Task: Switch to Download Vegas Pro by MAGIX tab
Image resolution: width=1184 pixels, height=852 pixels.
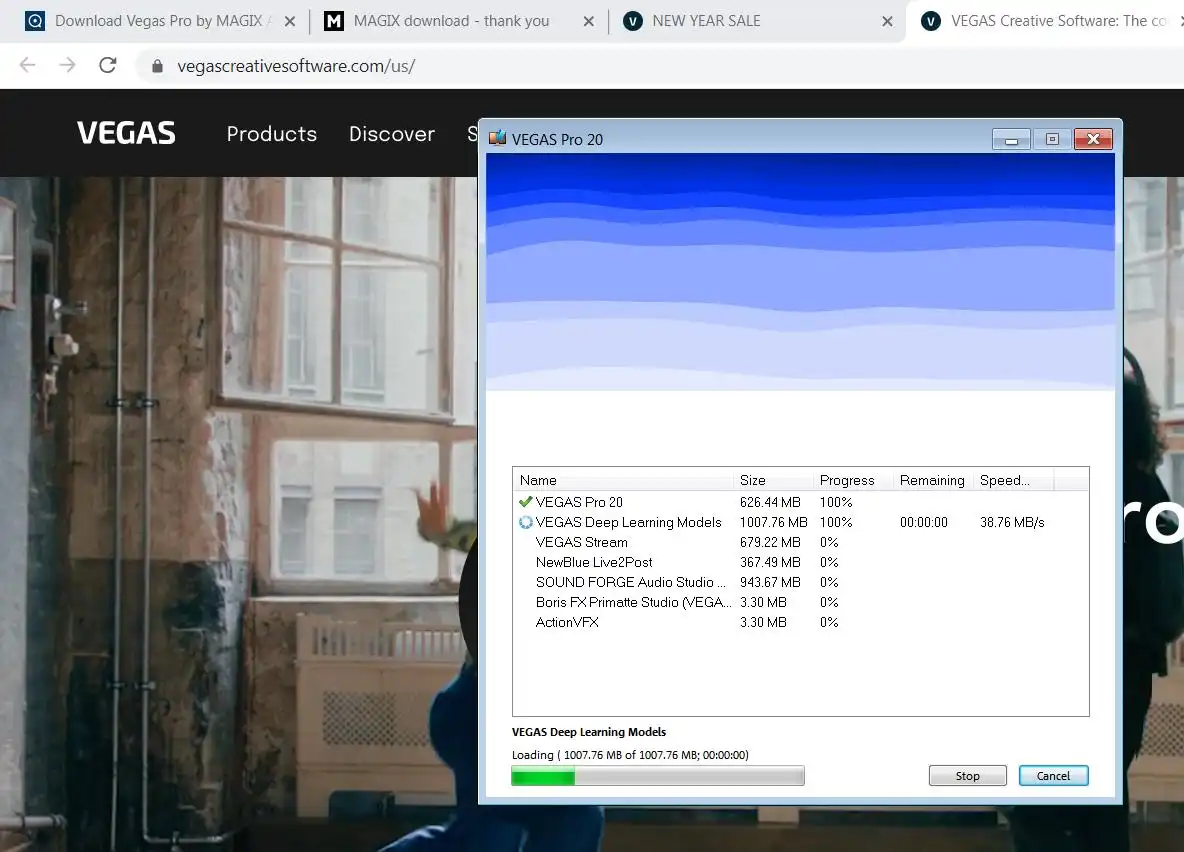Action: coord(159,21)
